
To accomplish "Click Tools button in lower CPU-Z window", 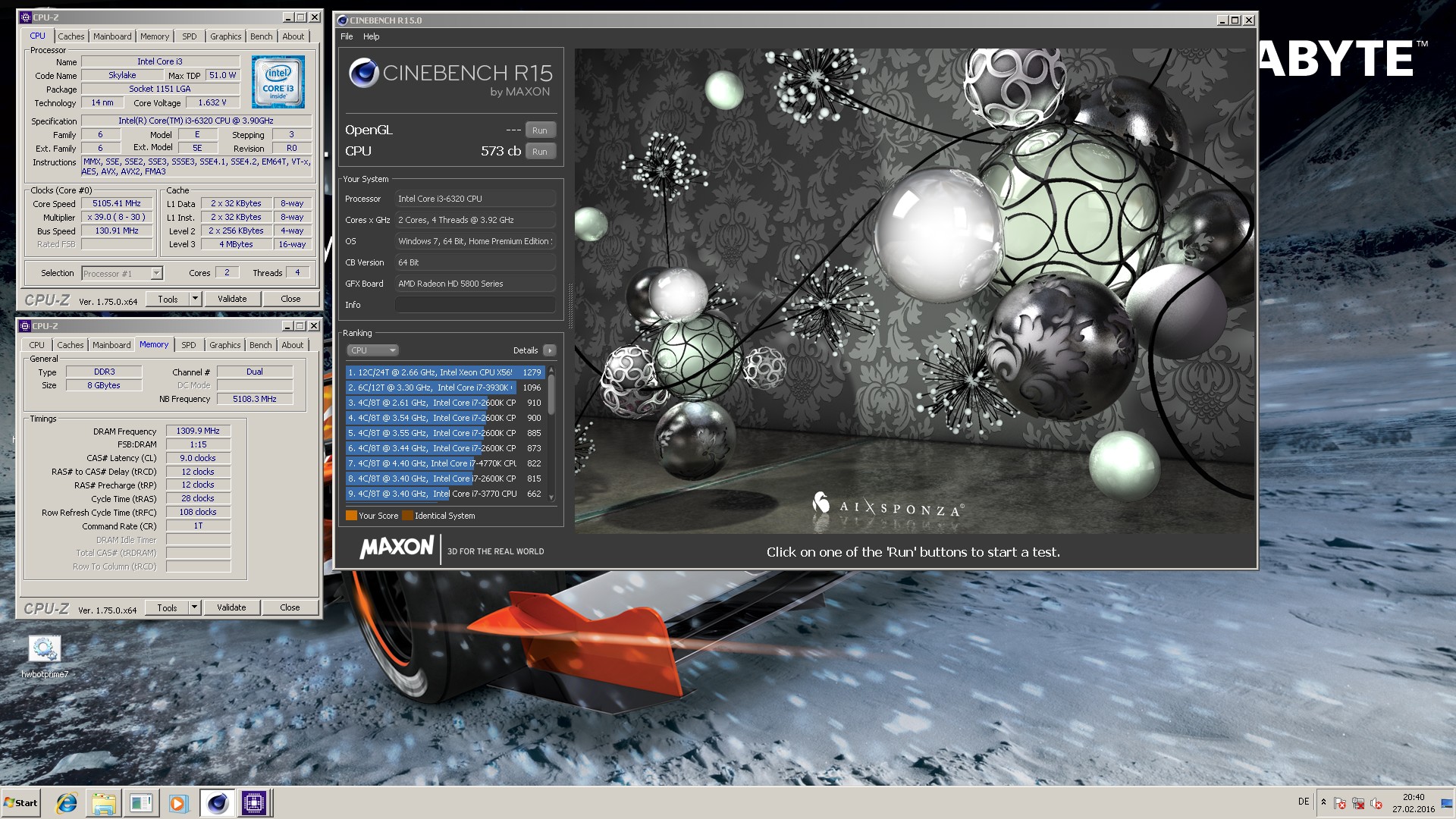I will pos(167,607).
